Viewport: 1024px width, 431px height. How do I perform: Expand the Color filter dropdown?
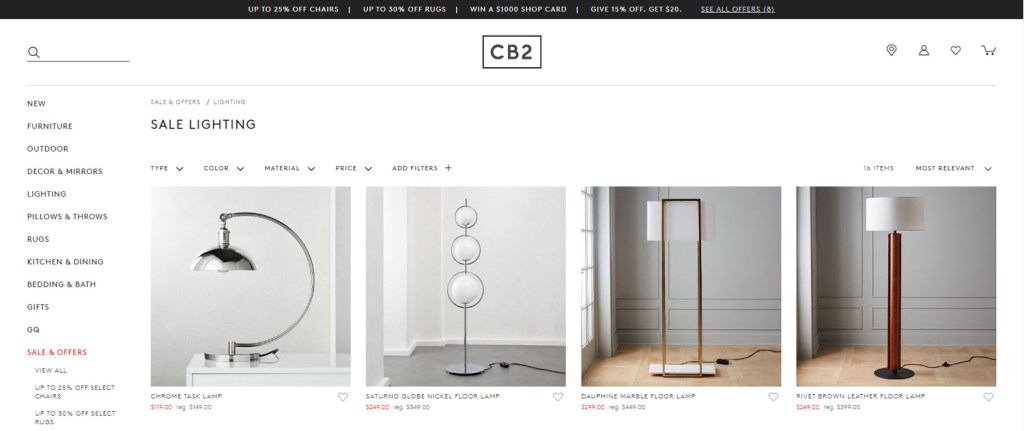(x=223, y=168)
